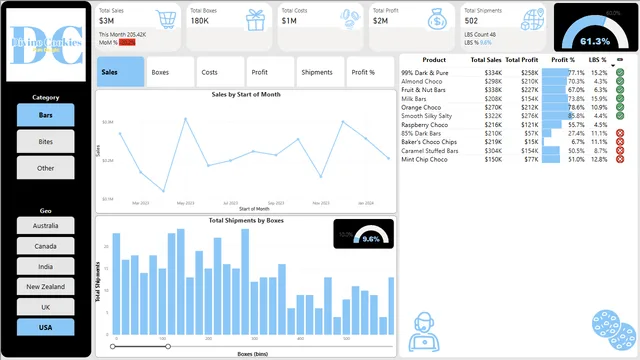
Task: Sort table by Total Profit header
Action: pyautogui.click(x=522, y=60)
